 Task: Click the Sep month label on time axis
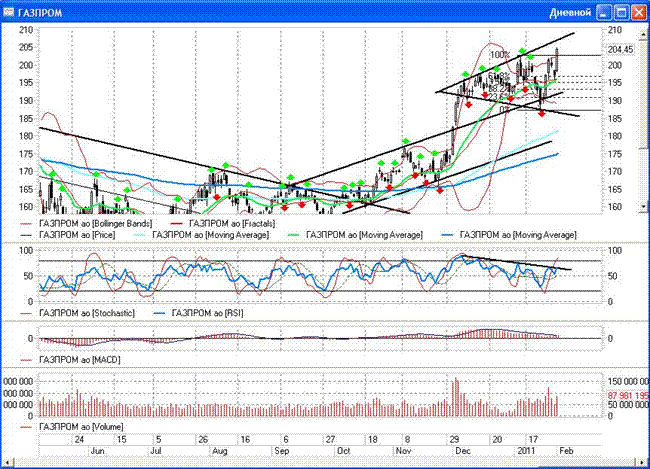coord(281,451)
